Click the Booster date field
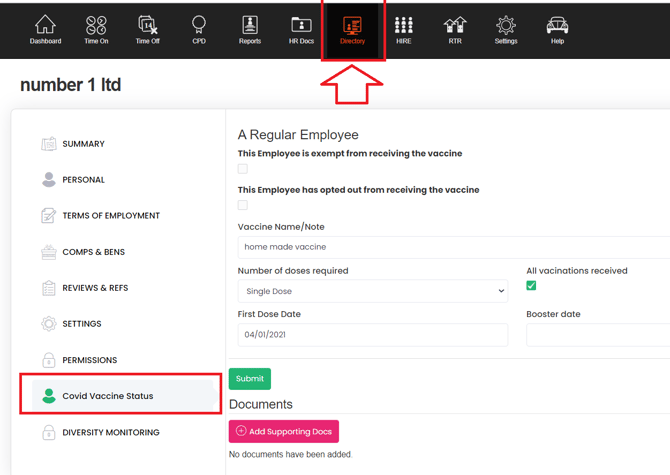 (598, 335)
